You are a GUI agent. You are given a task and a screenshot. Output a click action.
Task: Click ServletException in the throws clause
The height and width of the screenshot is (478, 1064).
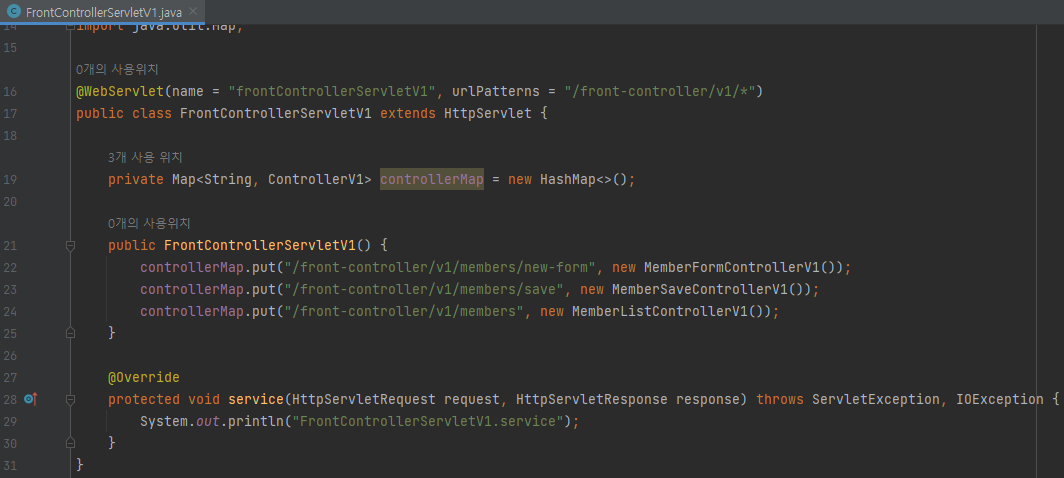pos(876,399)
